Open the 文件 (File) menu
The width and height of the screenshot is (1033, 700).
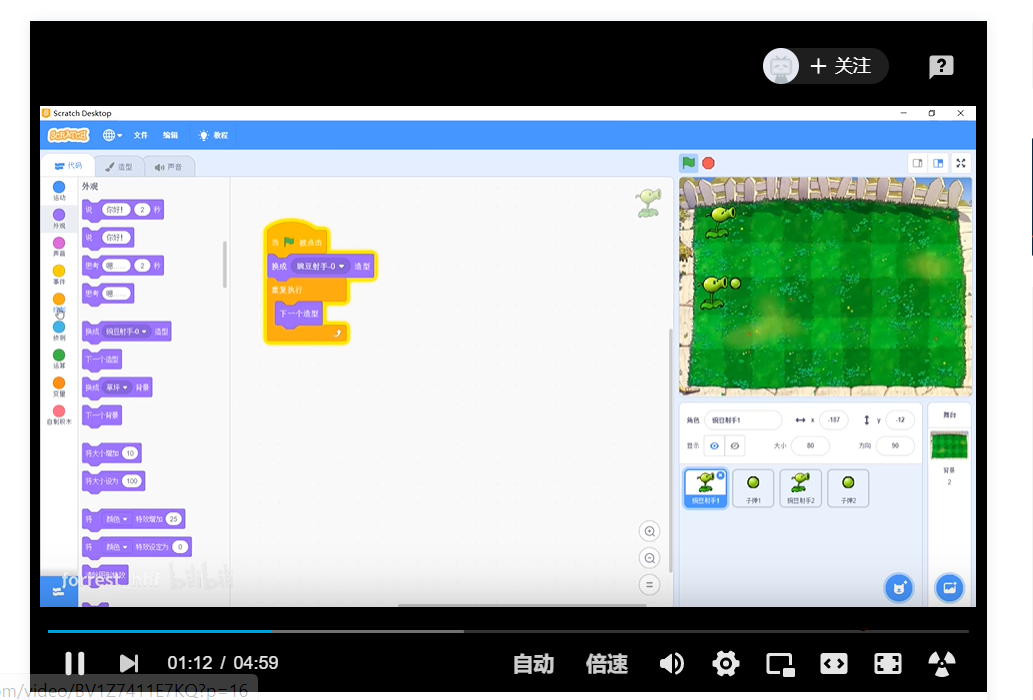(x=141, y=135)
